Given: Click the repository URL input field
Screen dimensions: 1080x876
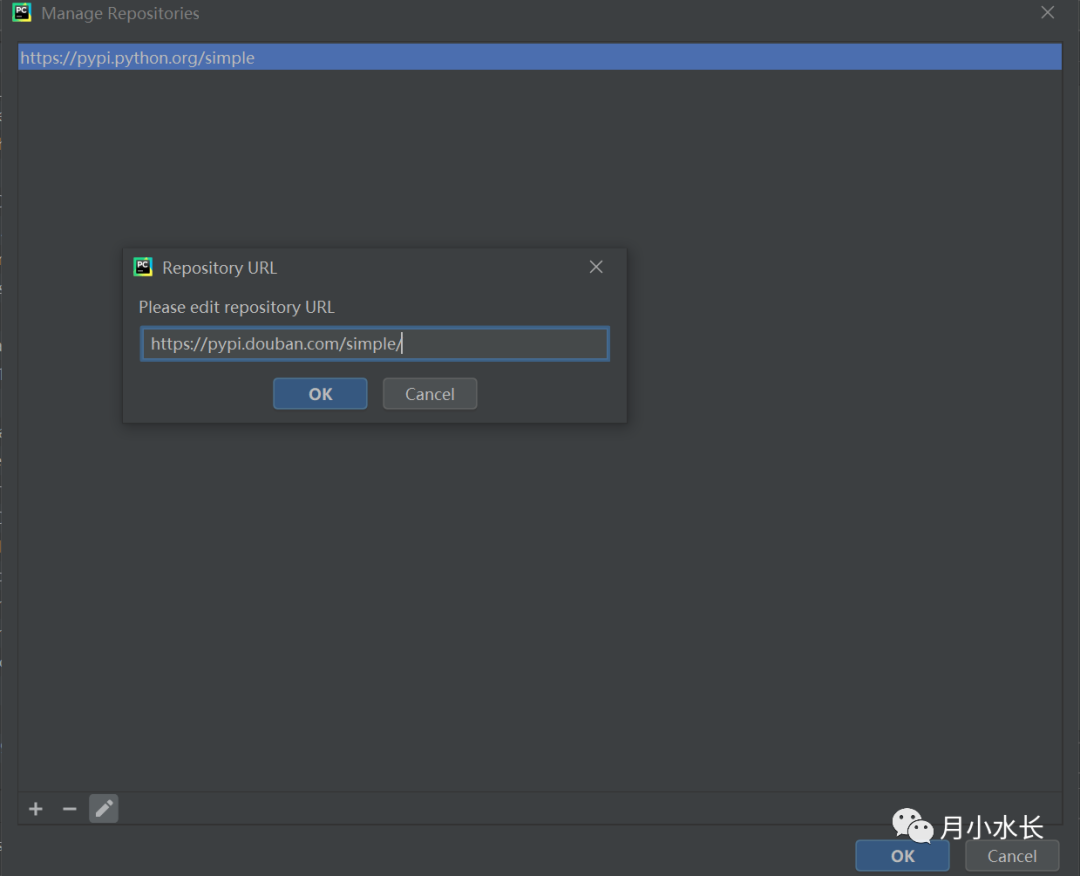Looking at the screenshot, I should tap(375, 344).
